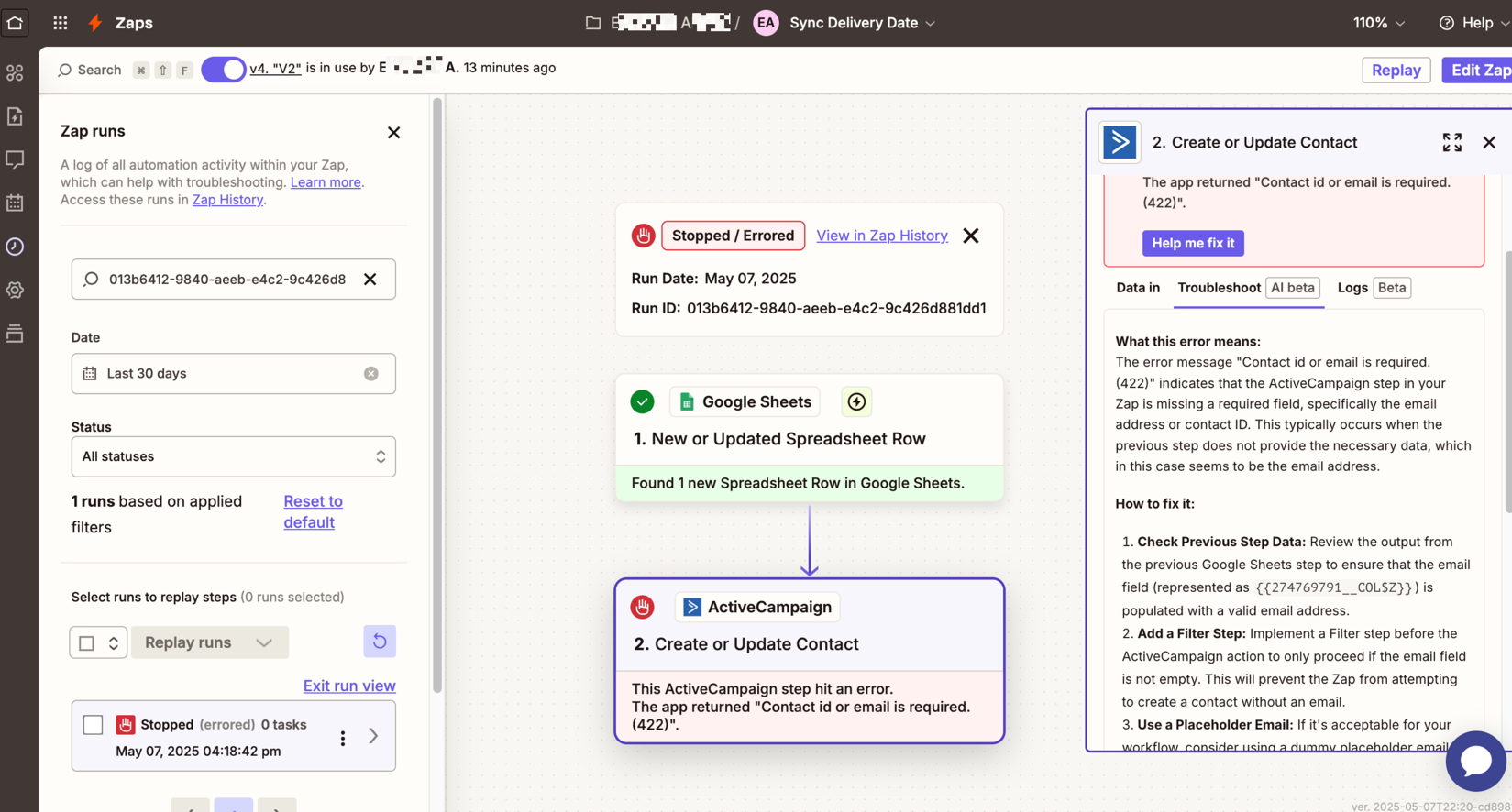Open the Last 30 days date picker
Screen dimensions: 1512x812
(233, 374)
